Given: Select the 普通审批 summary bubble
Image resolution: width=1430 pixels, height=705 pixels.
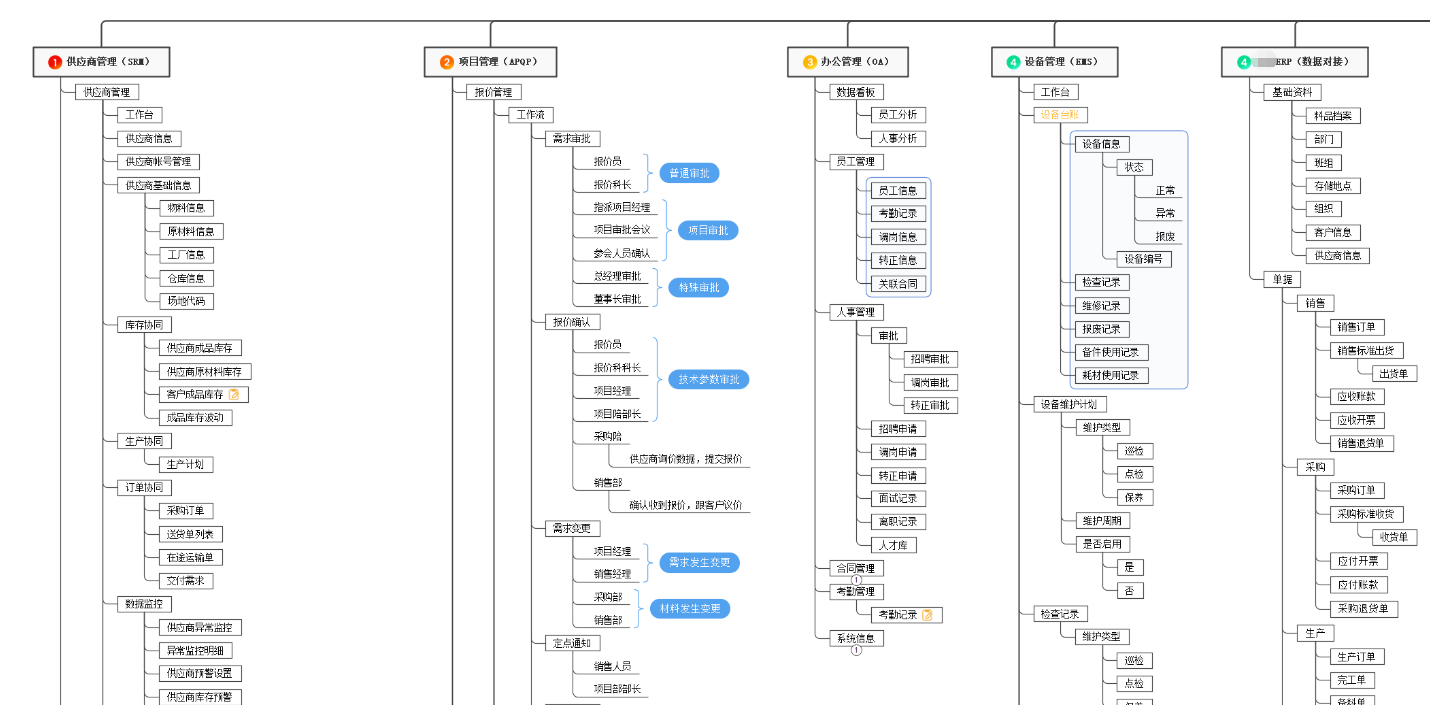Looking at the screenshot, I should tap(689, 173).
